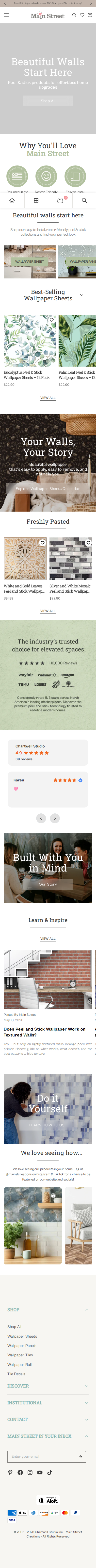
Task: Open the YouTube social icon
Action: pyautogui.click(x=39, y=1472)
